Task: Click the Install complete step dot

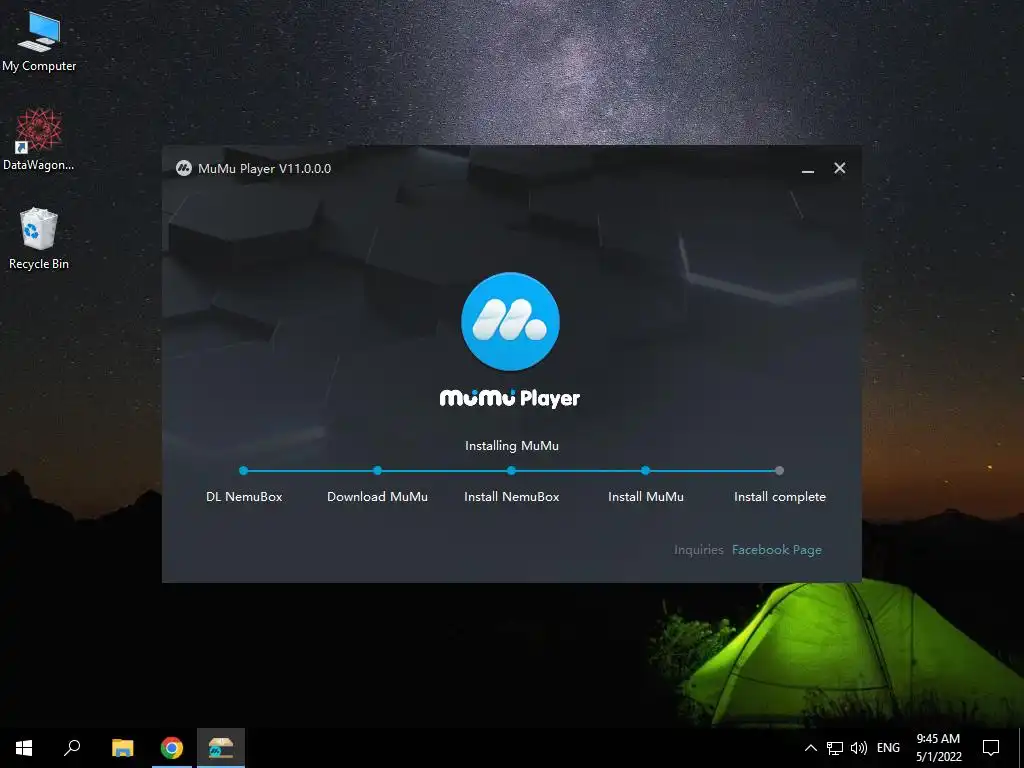Action: (779, 470)
